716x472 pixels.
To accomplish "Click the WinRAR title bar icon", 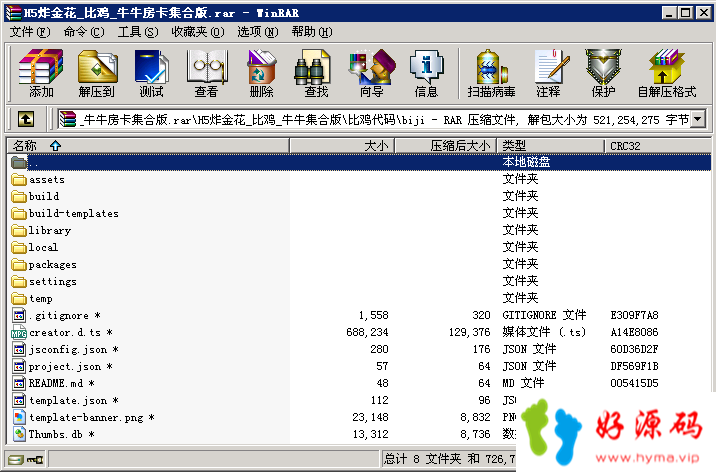I will (13, 13).
